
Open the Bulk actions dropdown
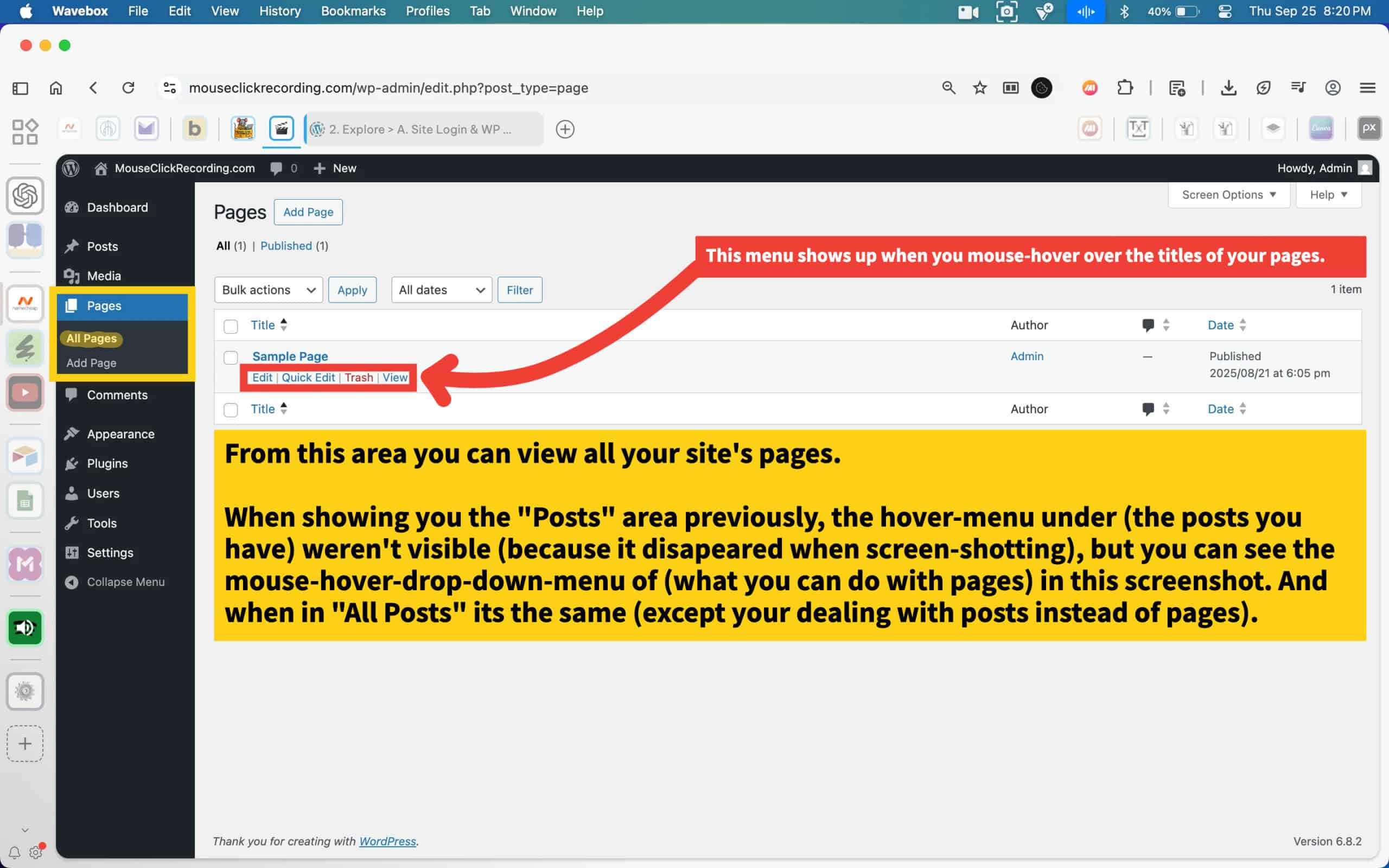click(x=268, y=290)
